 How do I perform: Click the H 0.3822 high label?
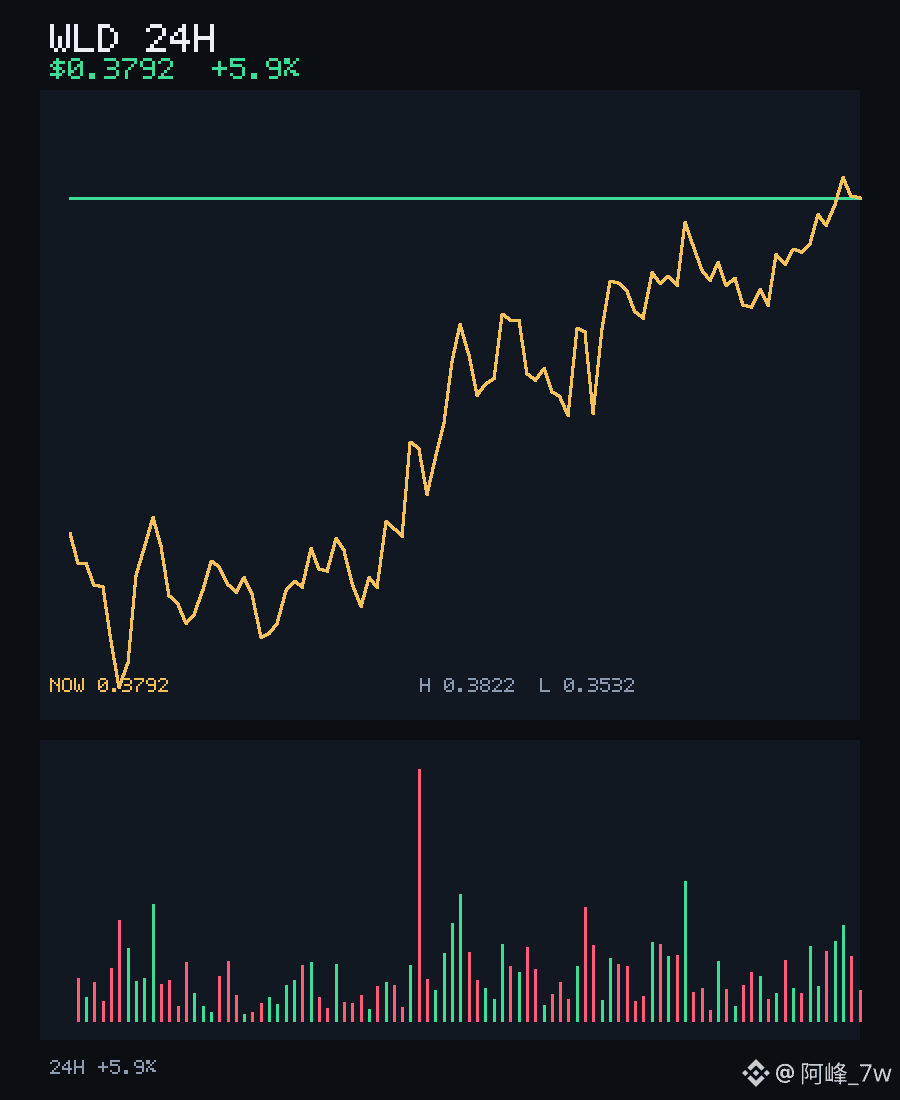point(466,685)
